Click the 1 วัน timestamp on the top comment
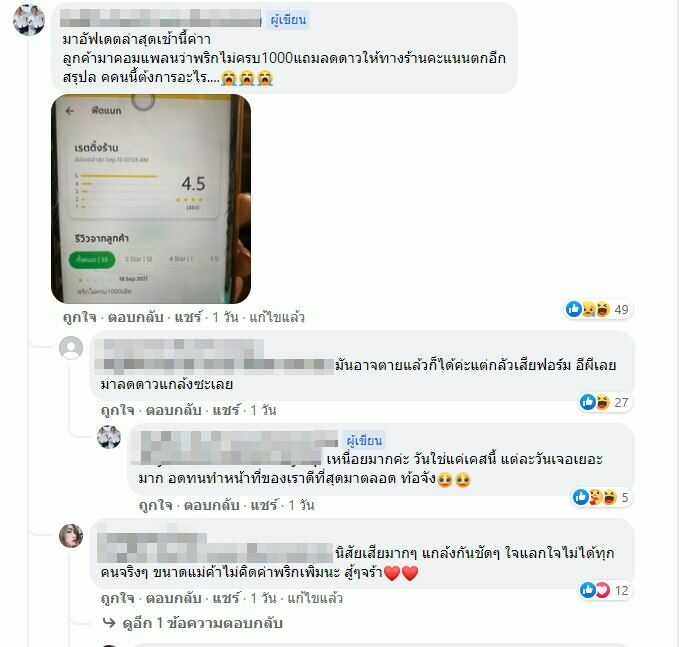 pos(225,317)
